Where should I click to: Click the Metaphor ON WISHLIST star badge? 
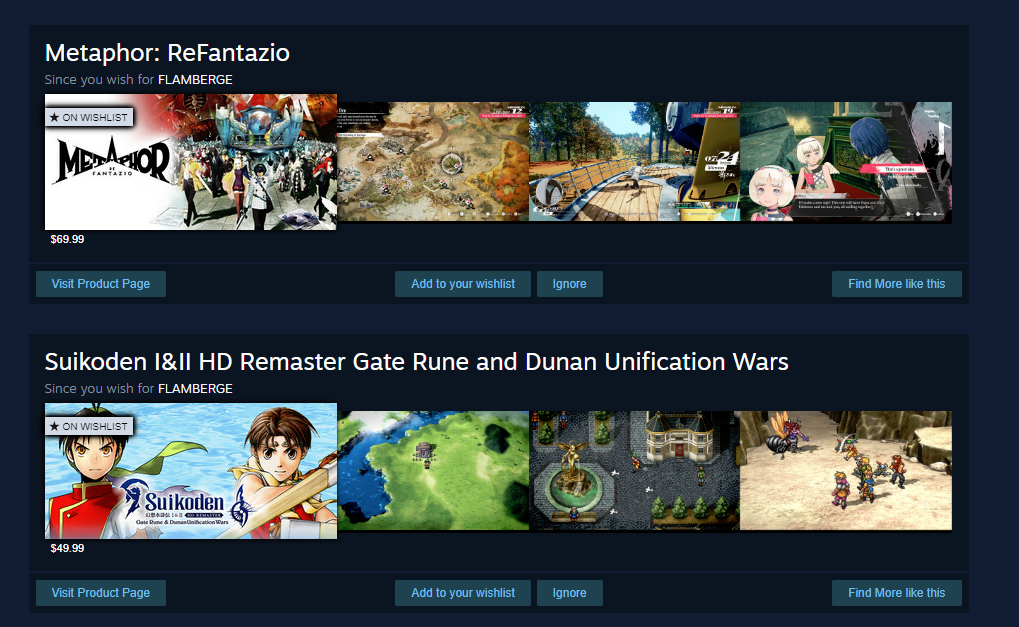(90, 118)
